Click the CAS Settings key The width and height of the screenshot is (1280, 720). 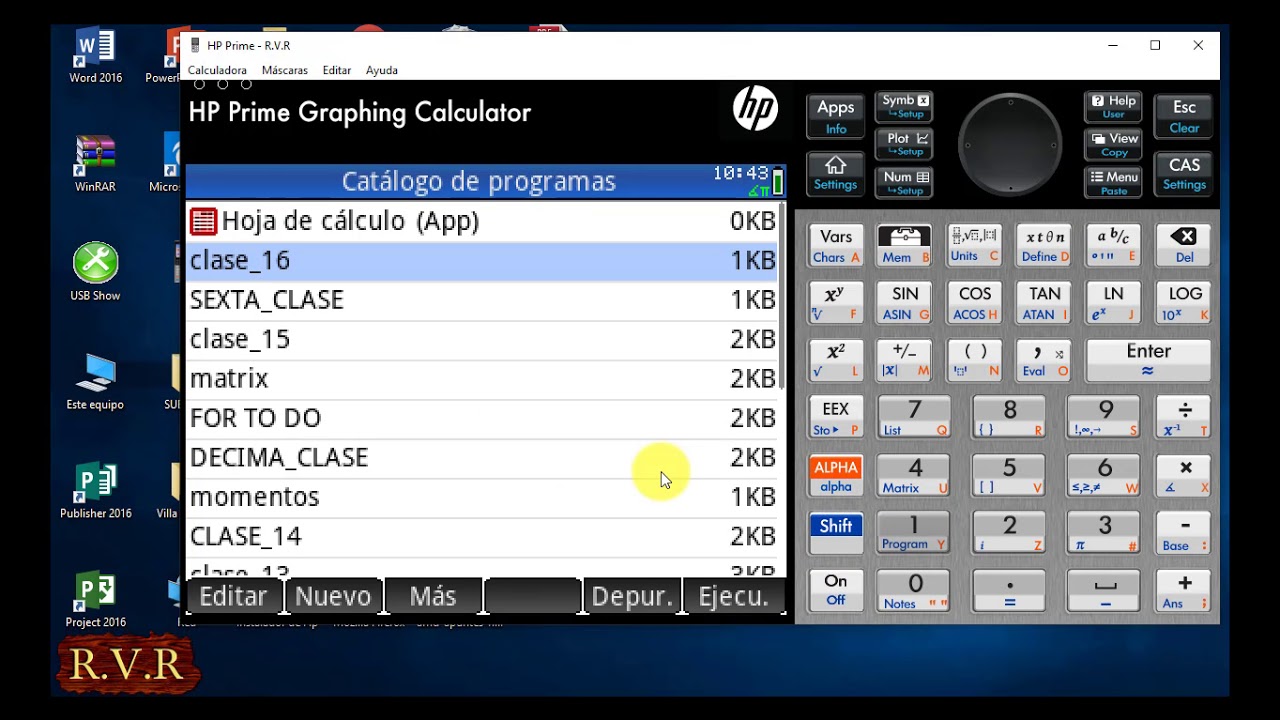[1184, 174]
